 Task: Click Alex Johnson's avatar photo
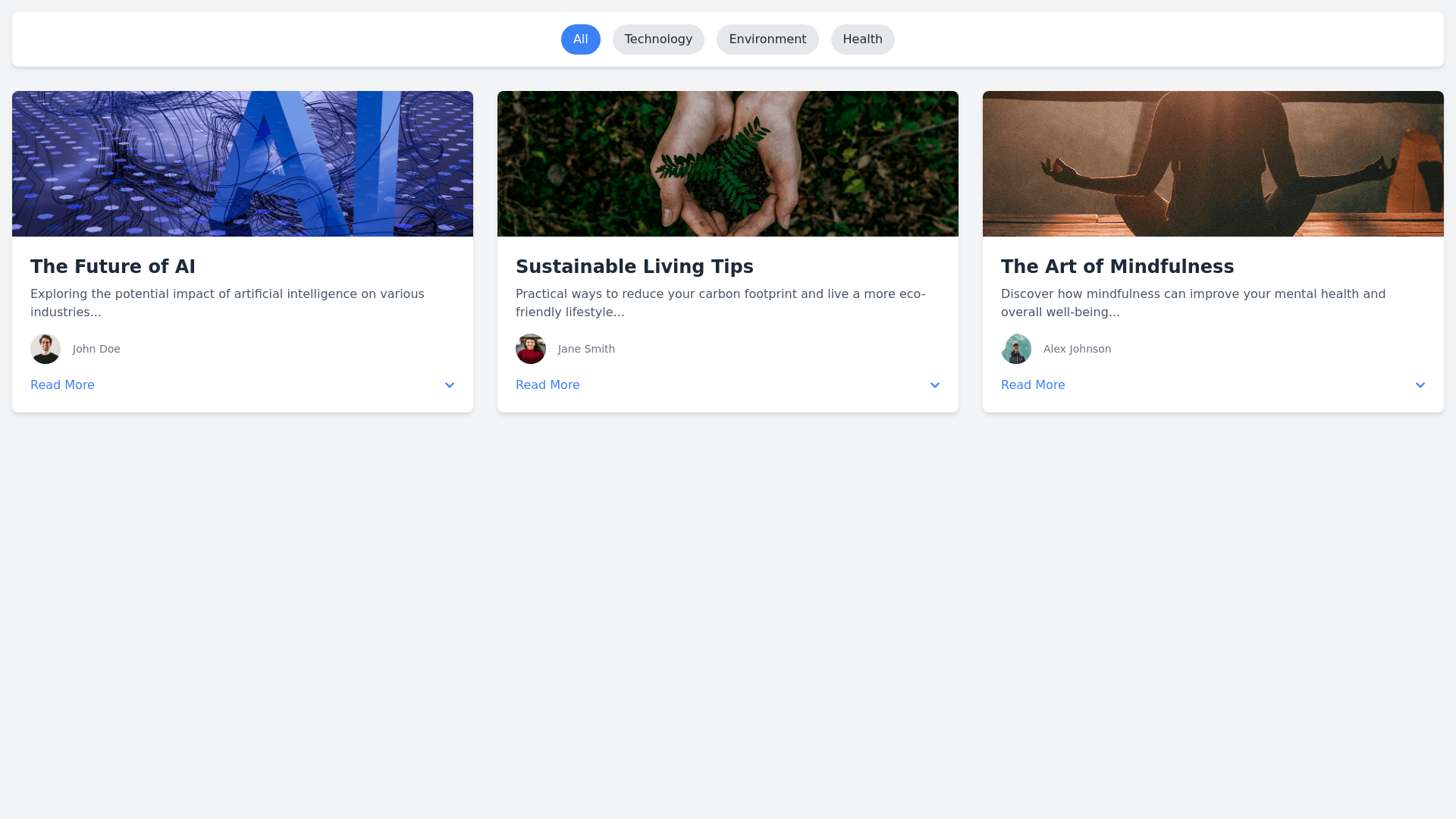pyautogui.click(x=1016, y=349)
